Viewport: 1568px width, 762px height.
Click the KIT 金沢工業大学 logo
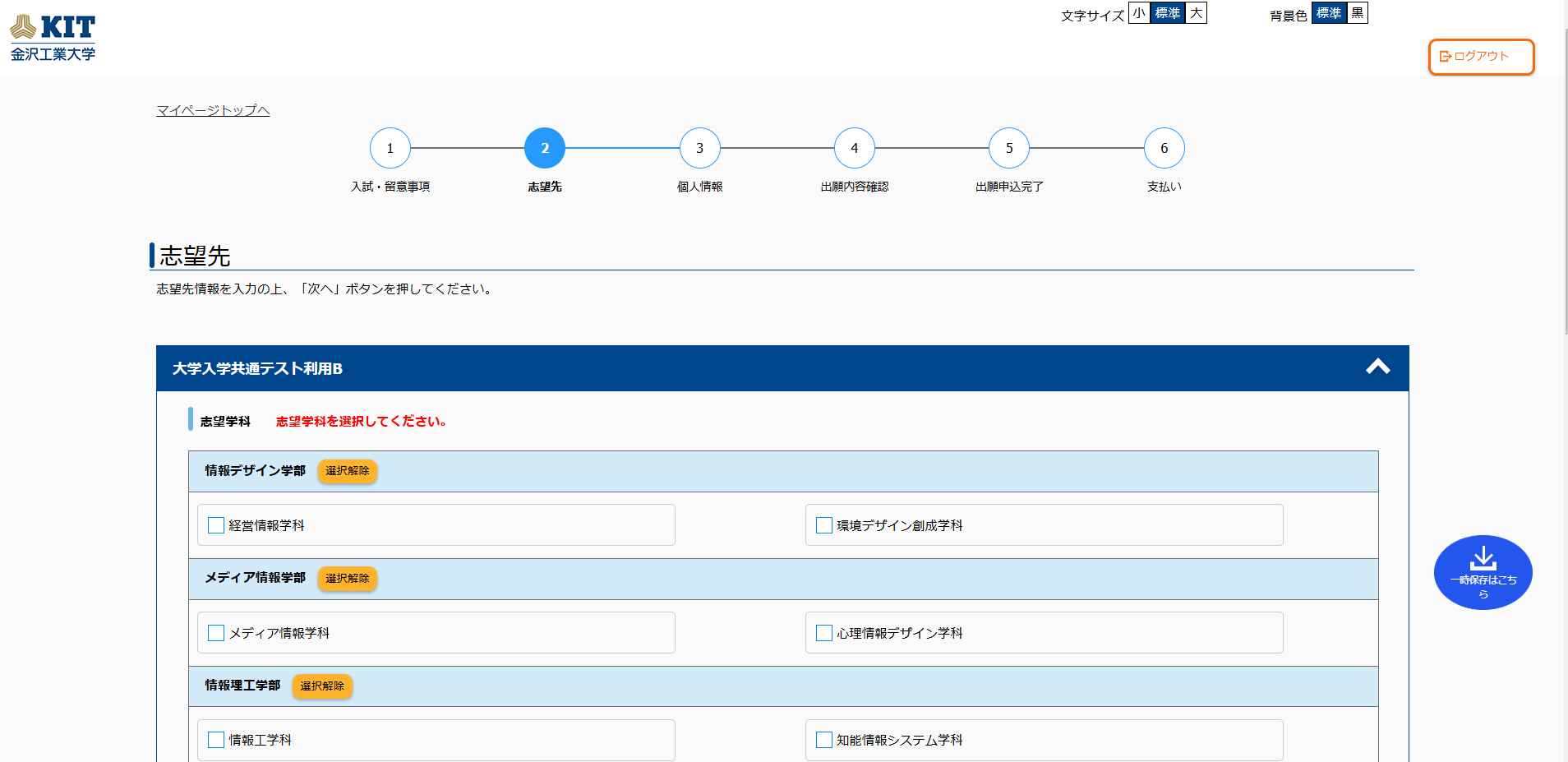(x=53, y=38)
